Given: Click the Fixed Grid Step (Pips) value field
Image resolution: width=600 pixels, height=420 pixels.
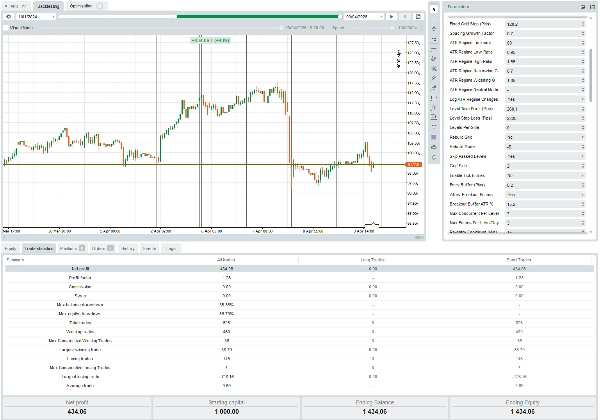Looking at the screenshot, I should point(543,24).
